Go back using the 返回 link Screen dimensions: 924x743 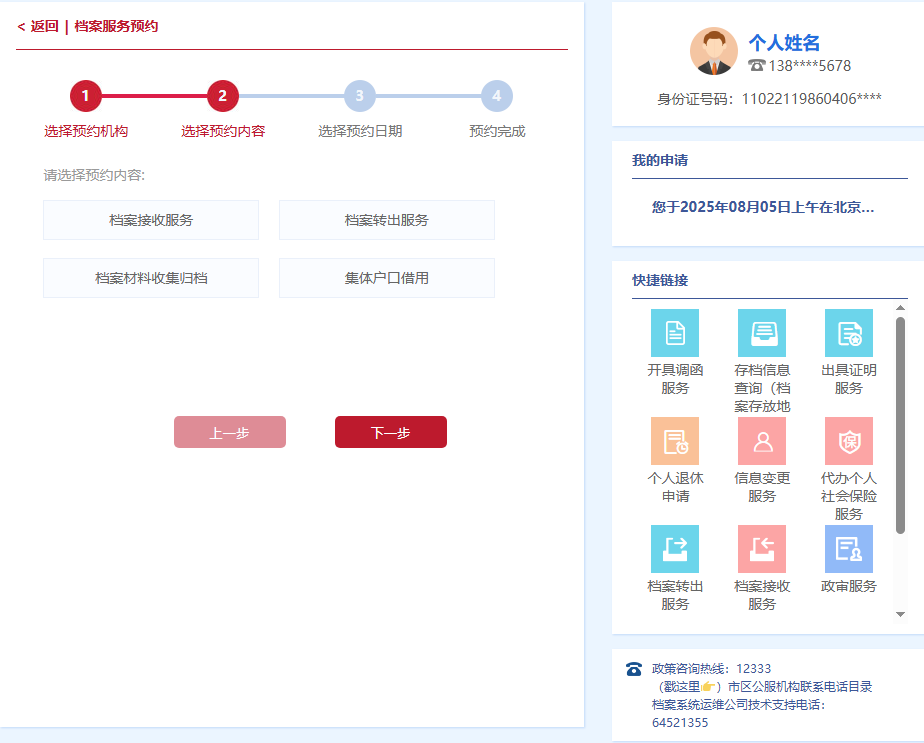click(x=38, y=26)
